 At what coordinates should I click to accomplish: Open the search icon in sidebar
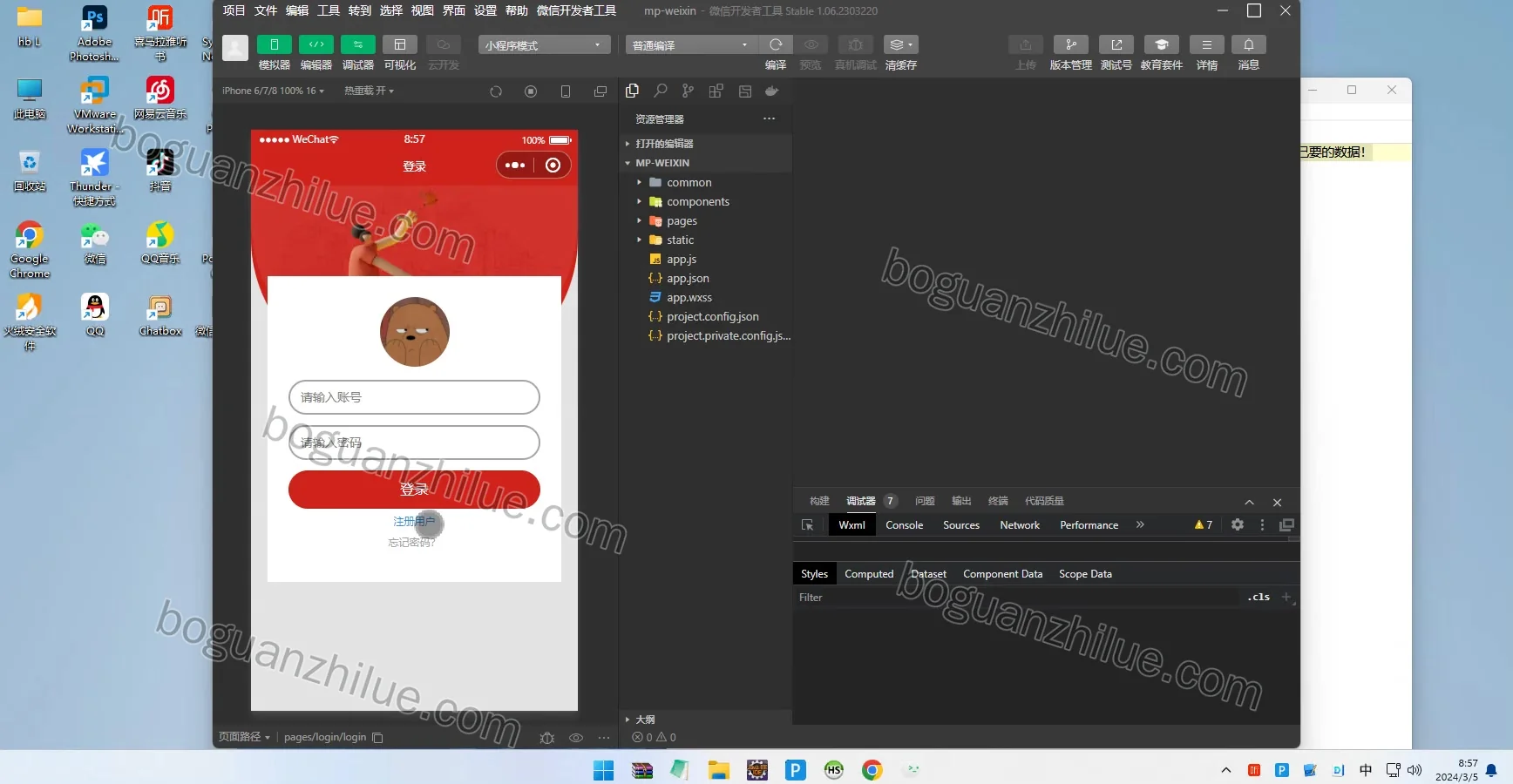(661, 91)
